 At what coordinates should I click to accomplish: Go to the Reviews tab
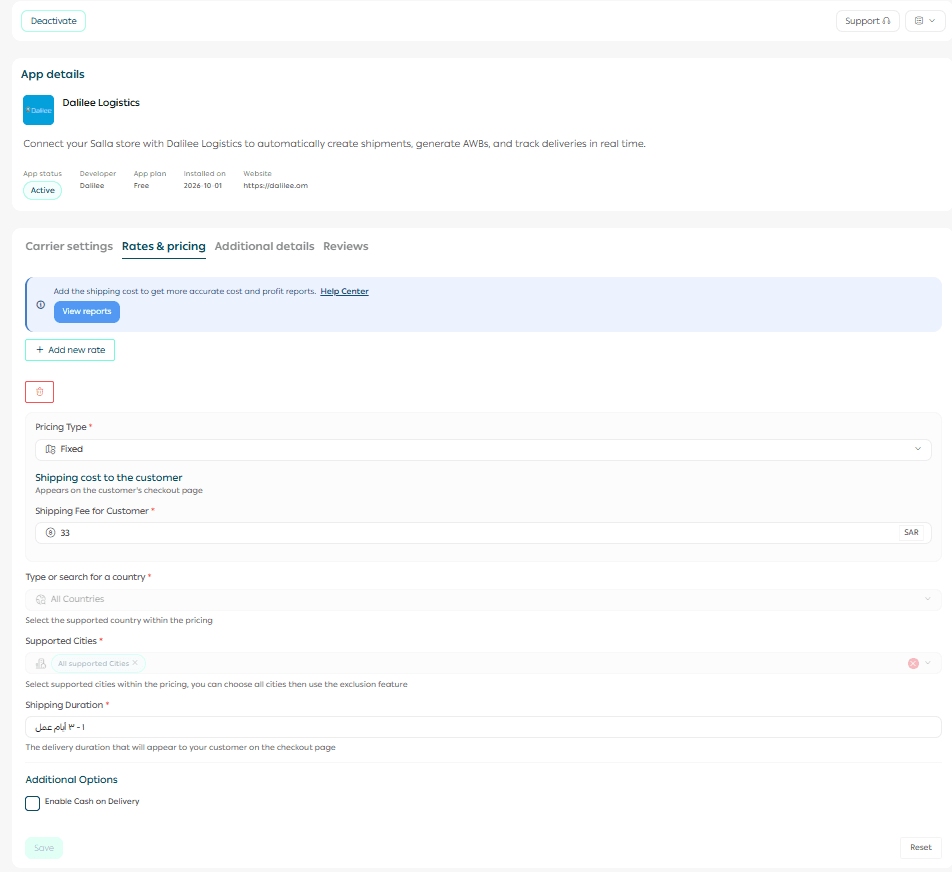345,247
